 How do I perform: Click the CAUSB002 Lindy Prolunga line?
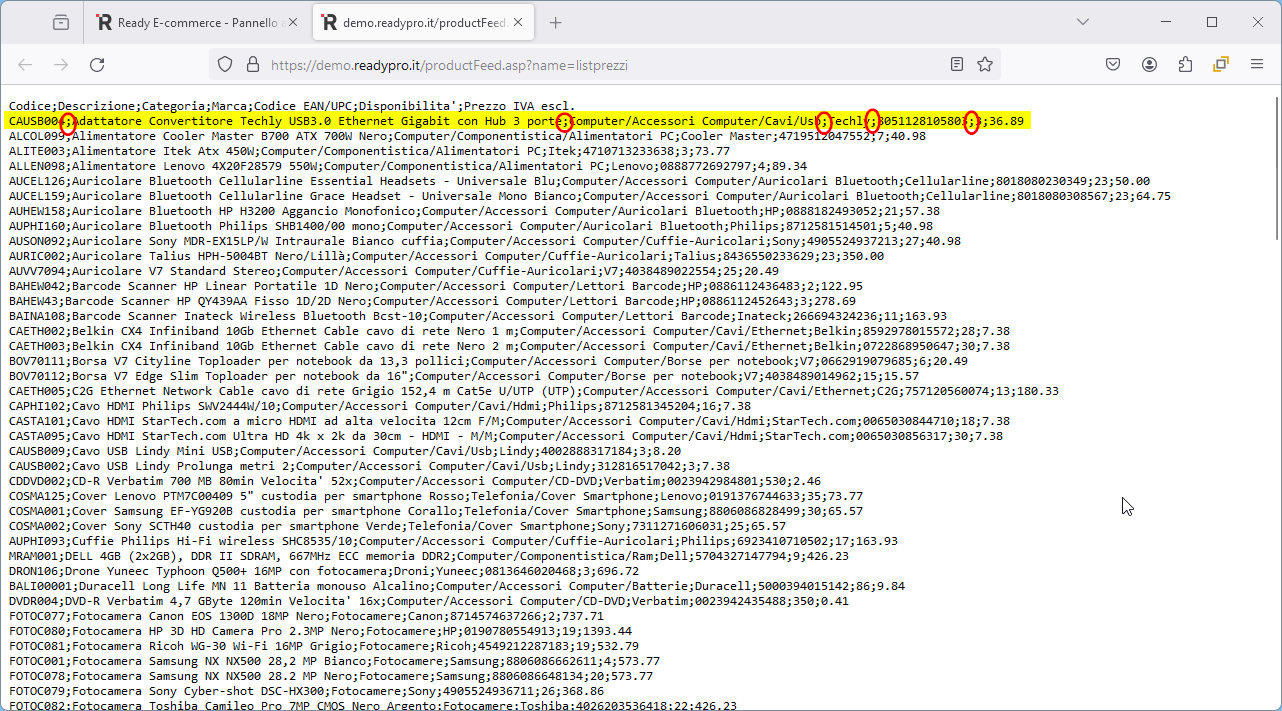(369, 466)
